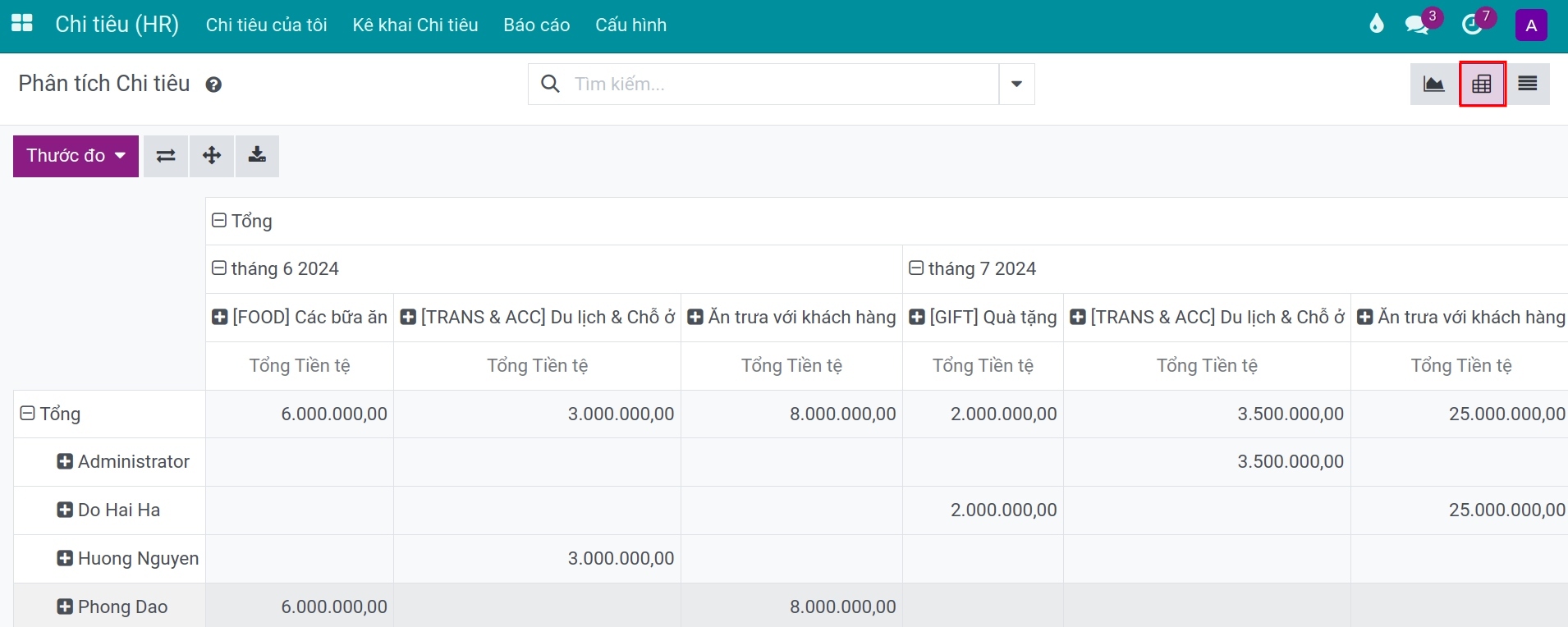This screenshot has width=1568, height=627.
Task: Open the Thước đo measures dropdown
Action: pyautogui.click(x=76, y=156)
